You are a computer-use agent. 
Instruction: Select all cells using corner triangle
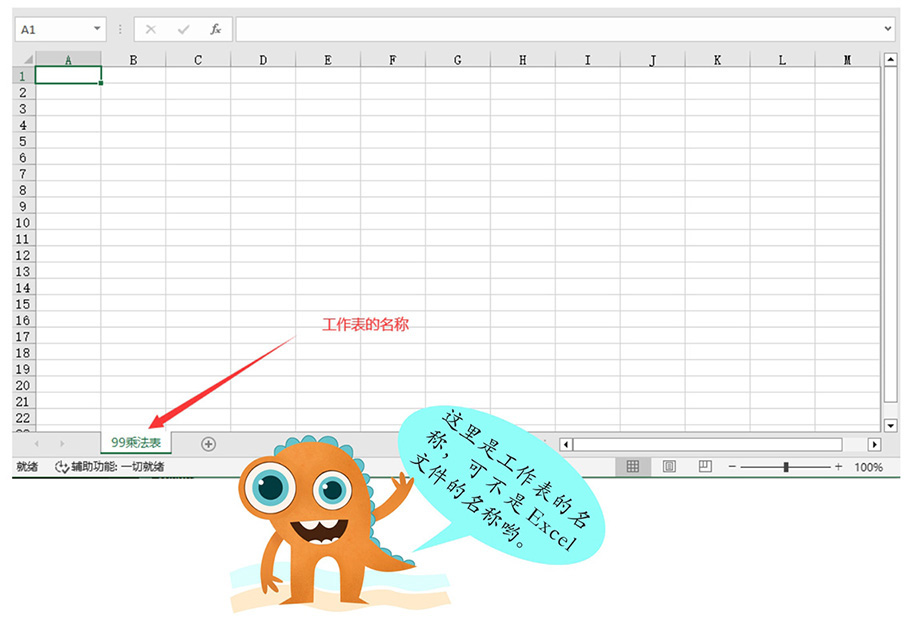pos(28,59)
